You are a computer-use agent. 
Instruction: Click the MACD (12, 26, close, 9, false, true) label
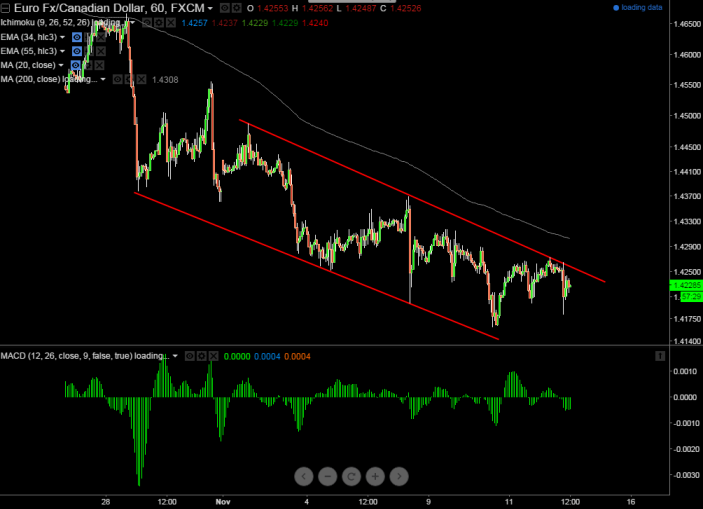[x=67, y=356]
